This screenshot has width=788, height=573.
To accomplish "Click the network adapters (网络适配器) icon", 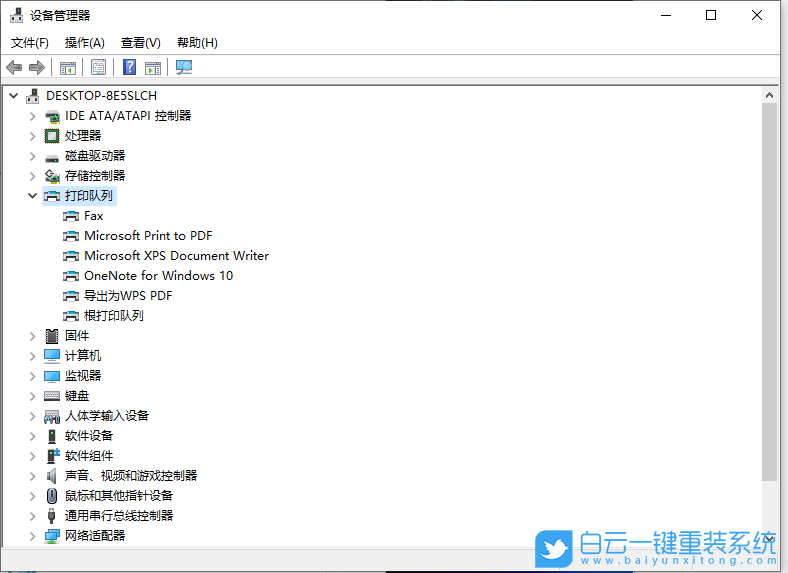I will [52, 536].
